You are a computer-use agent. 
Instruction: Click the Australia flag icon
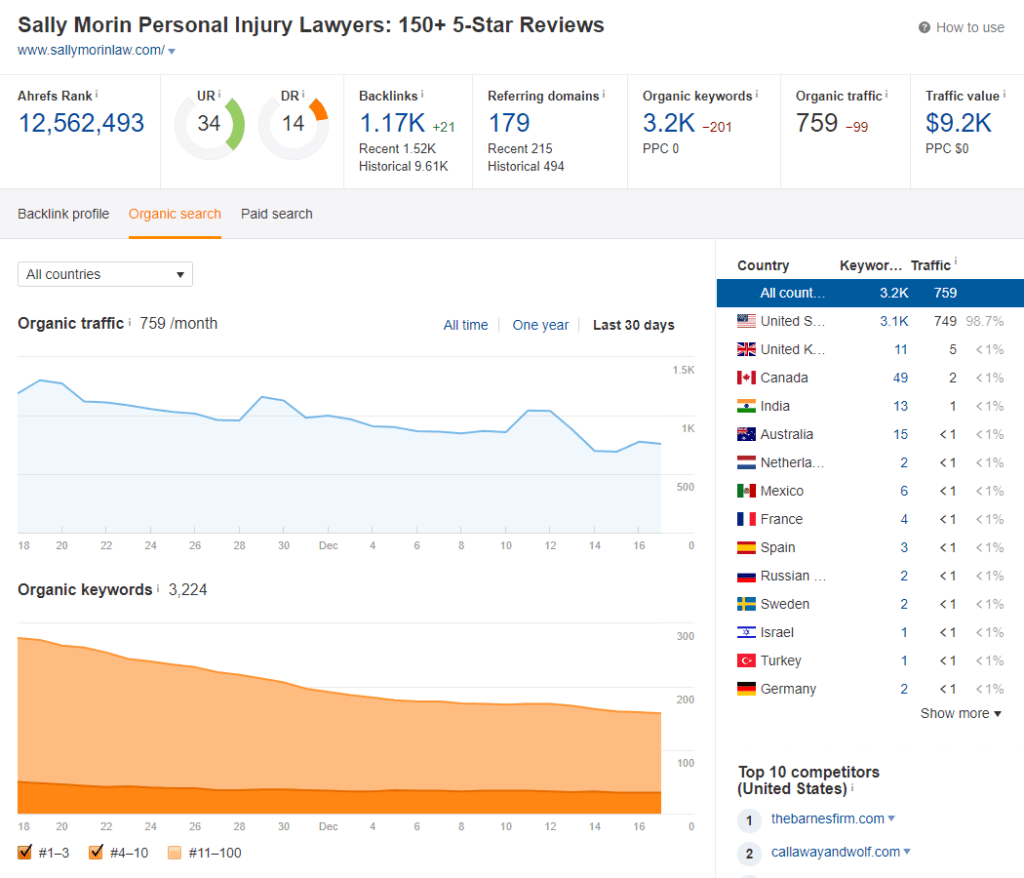(746, 434)
